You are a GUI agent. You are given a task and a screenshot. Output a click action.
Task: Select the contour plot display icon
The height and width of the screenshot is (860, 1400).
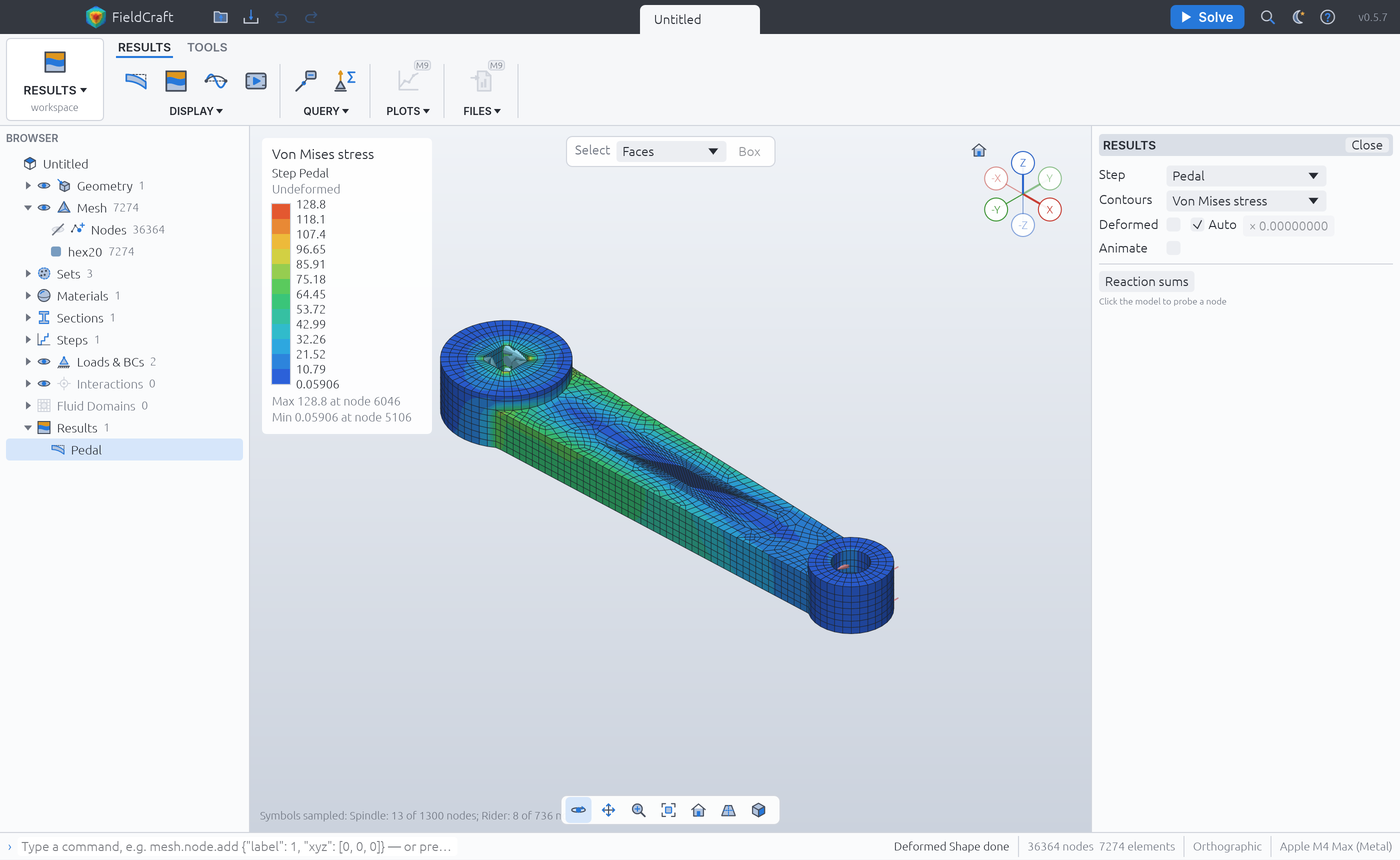click(x=176, y=81)
